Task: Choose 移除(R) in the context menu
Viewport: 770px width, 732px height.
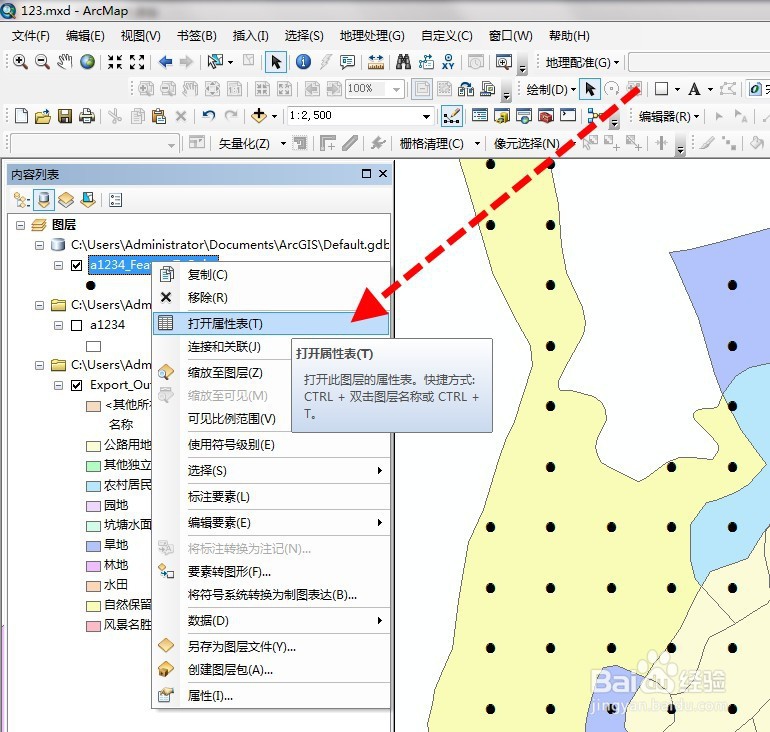Action: 271,298
